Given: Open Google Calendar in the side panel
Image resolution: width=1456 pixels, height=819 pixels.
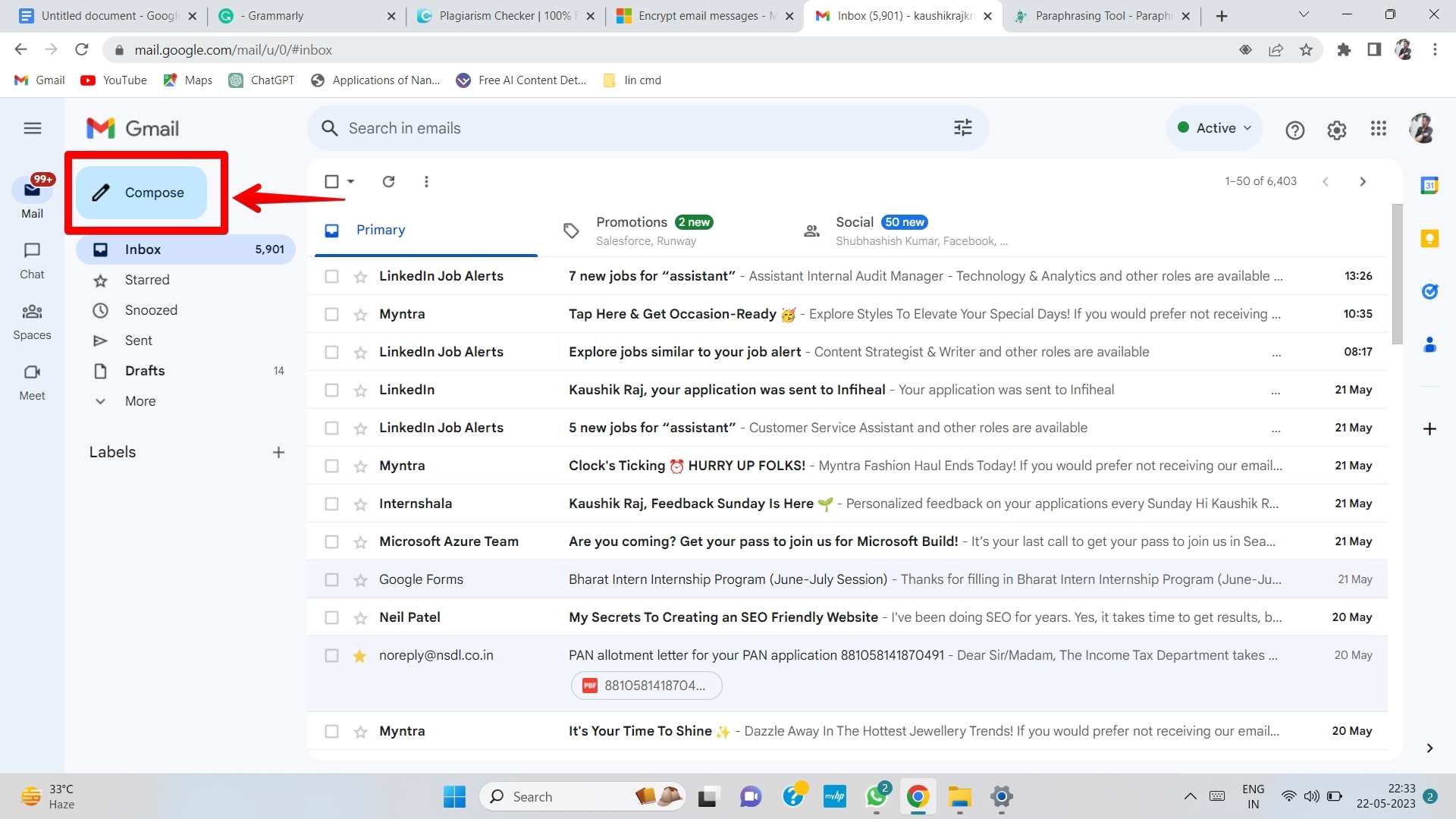Looking at the screenshot, I should point(1429,184).
